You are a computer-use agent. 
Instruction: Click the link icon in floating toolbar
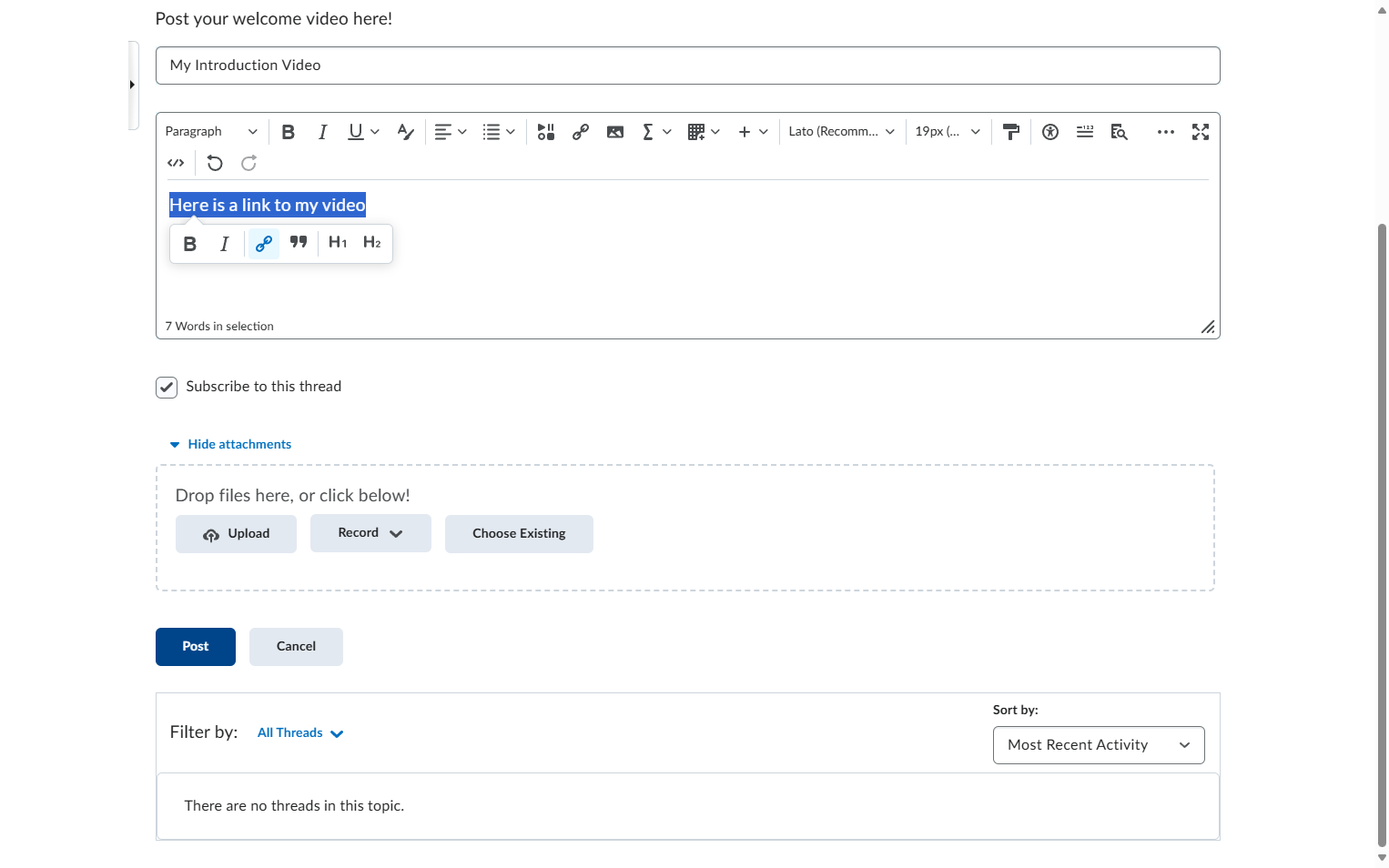coord(264,244)
